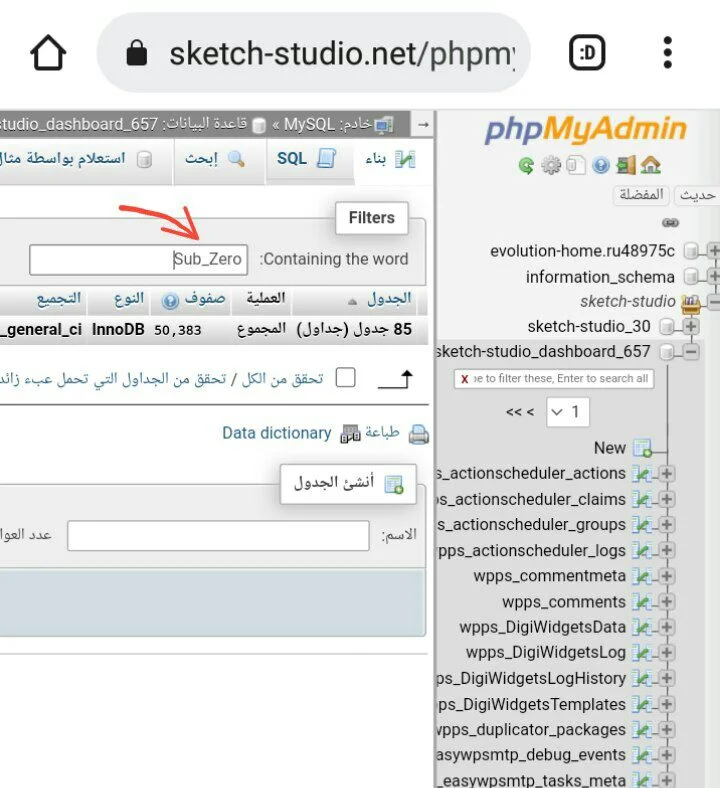Click structure icon beside actionscheduler_groups
The image size is (720, 788).
tap(642, 525)
